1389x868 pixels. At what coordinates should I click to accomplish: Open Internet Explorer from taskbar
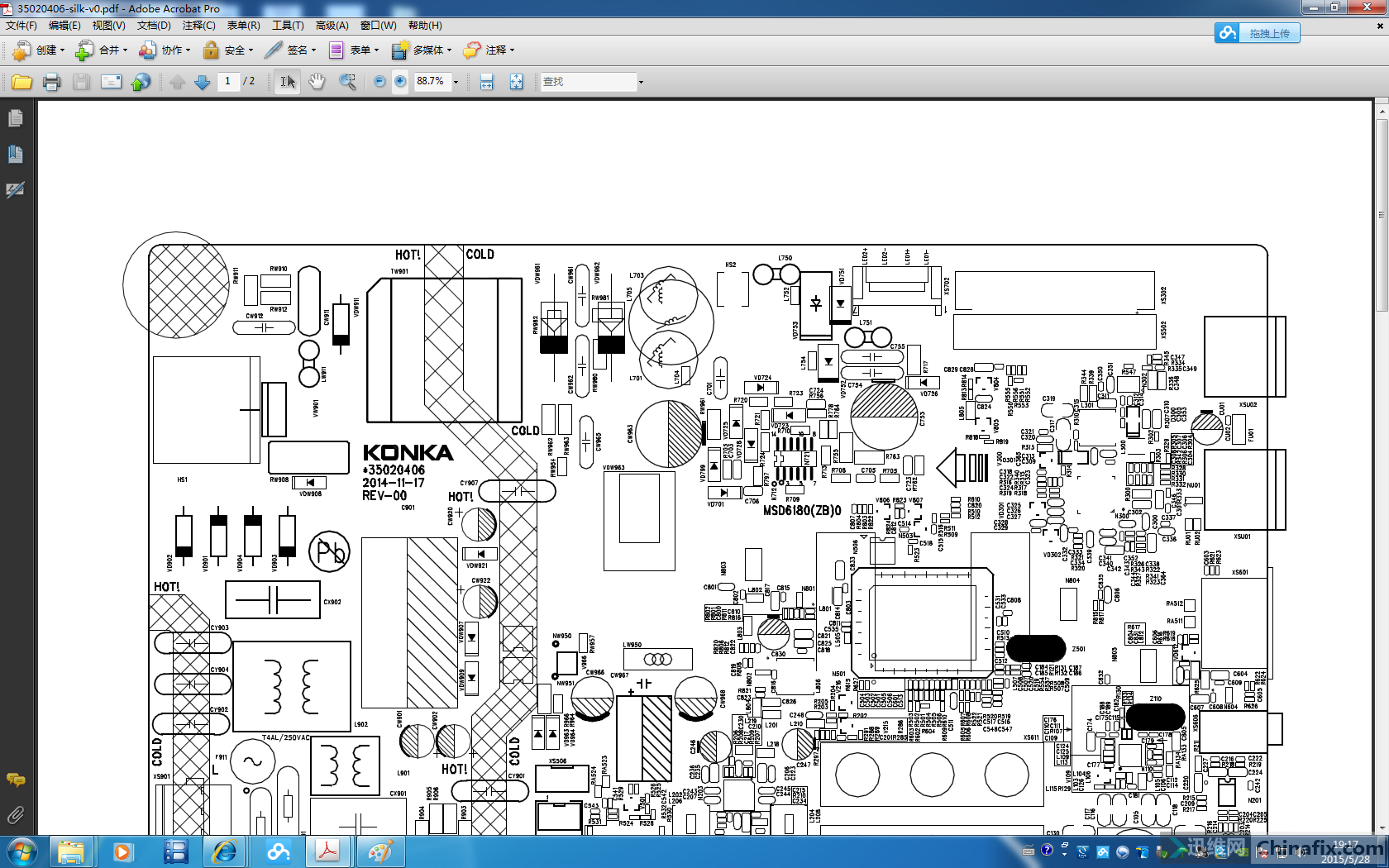[x=225, y=851]
